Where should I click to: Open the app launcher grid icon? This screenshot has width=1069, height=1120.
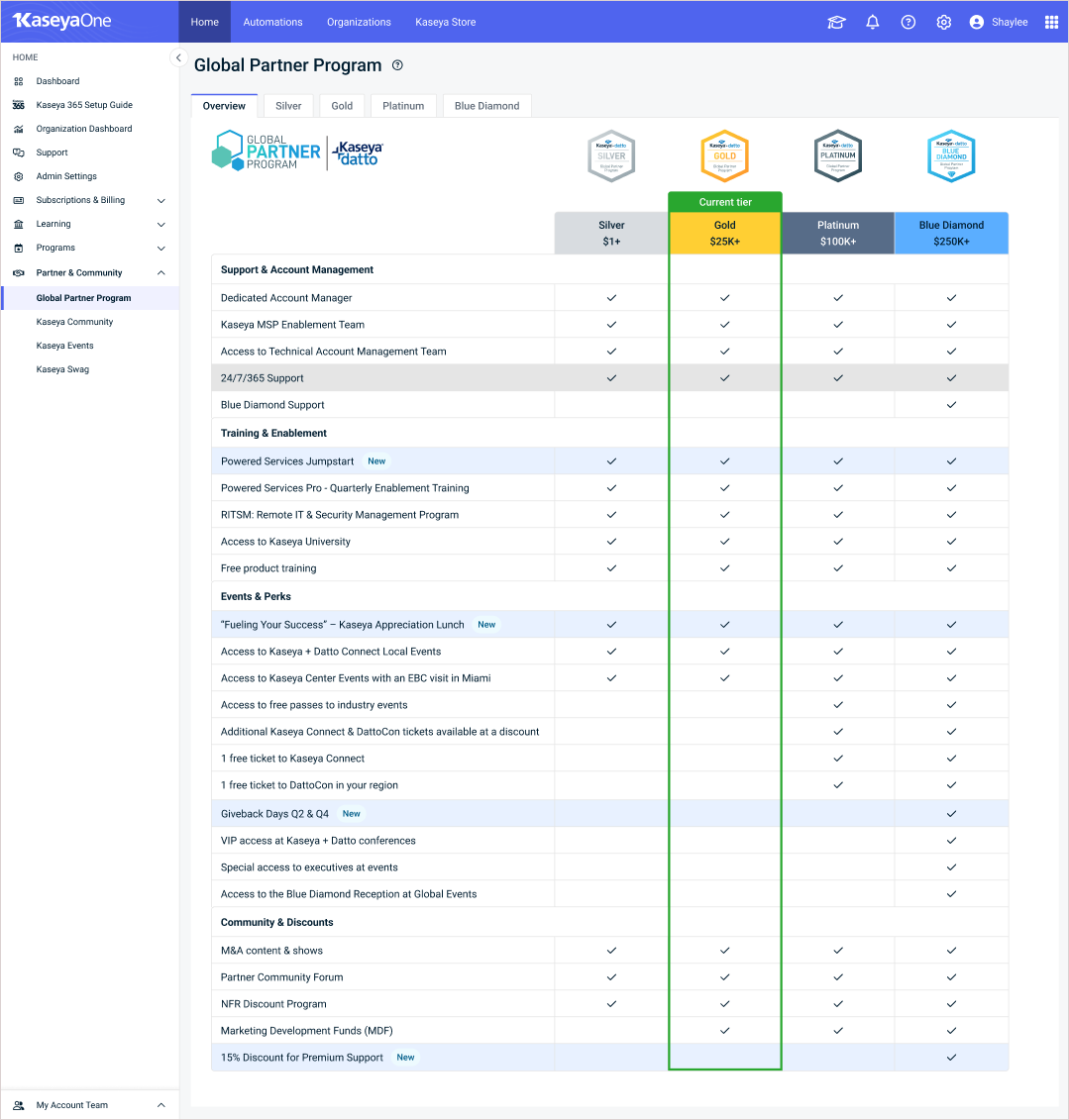tap(1051, 22)
